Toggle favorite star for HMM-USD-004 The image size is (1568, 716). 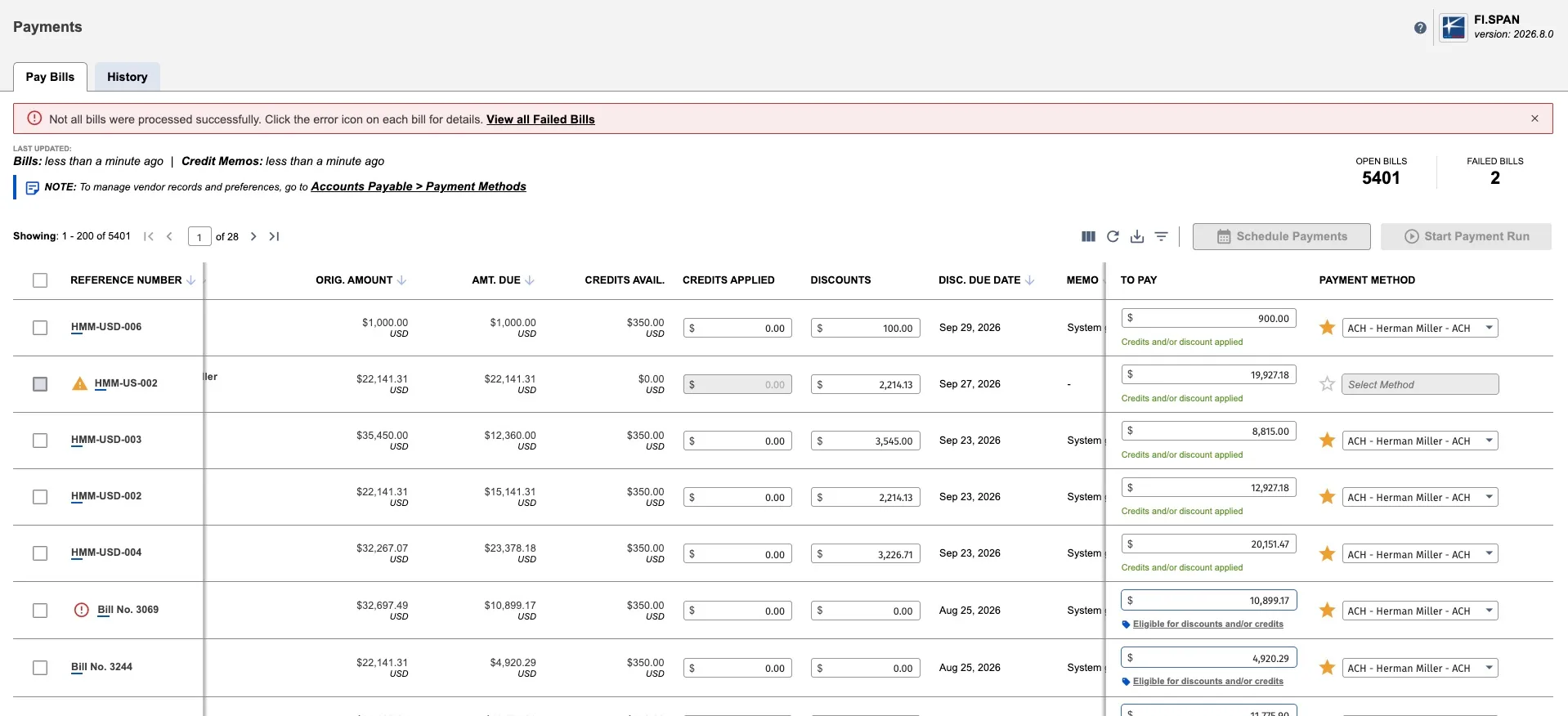coord(1328,554)
